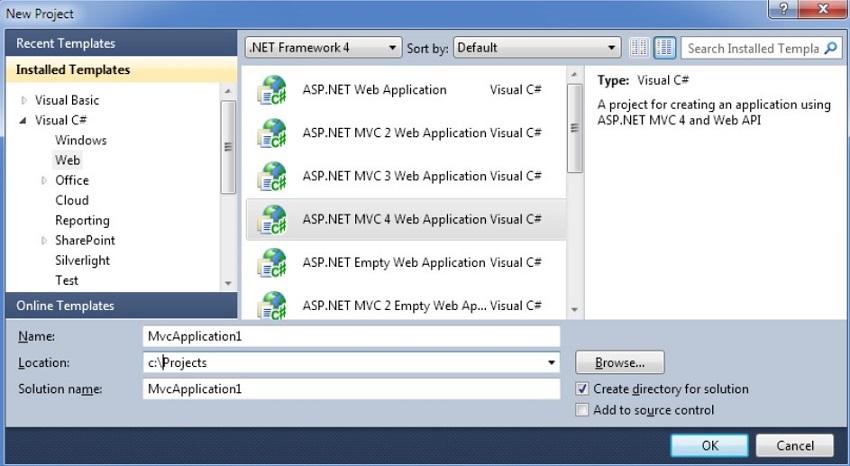The image size is (850, 466).
Task: Open the dialog help question mark button
Action: tap(783, 9)
